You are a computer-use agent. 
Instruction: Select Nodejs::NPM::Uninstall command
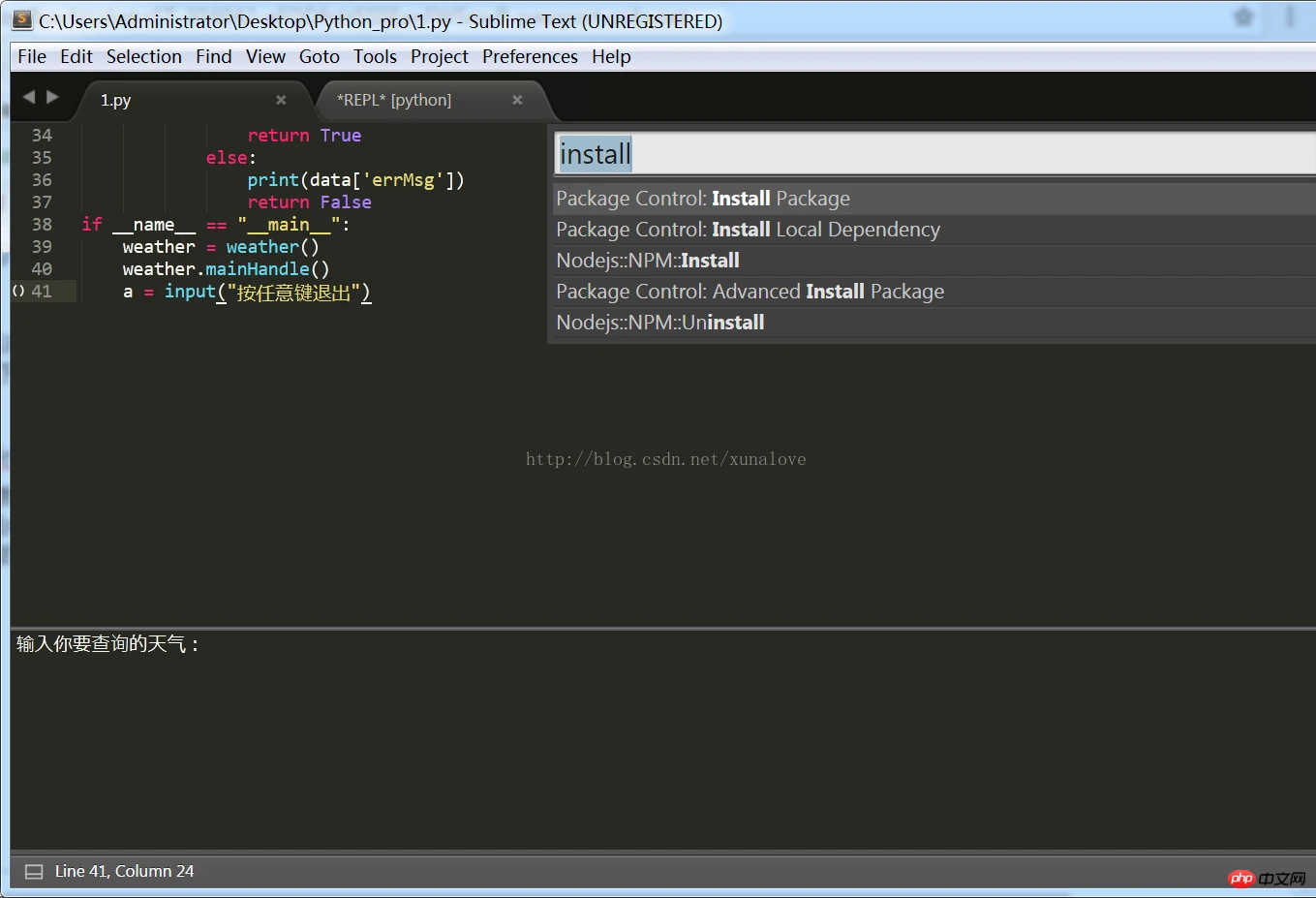934,323
